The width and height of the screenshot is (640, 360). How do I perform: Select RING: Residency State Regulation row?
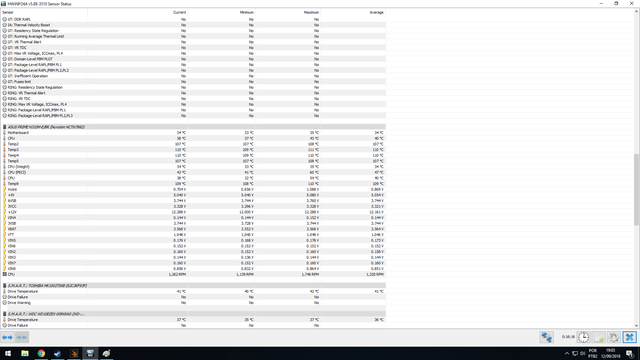(193, 87)
